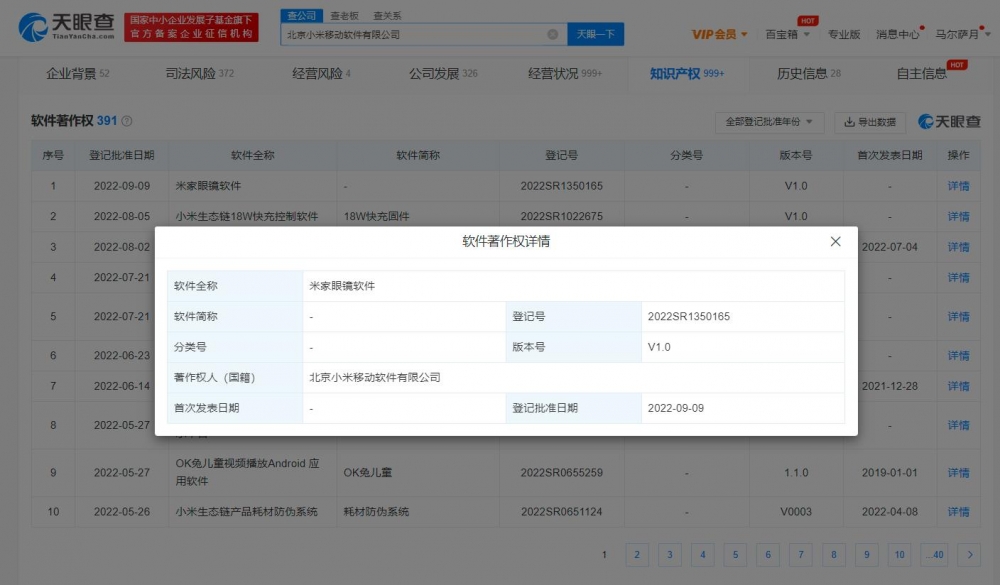Go to pagination page 2
1000x585 pixels.
pyautogui.click(x=636, y=555)
